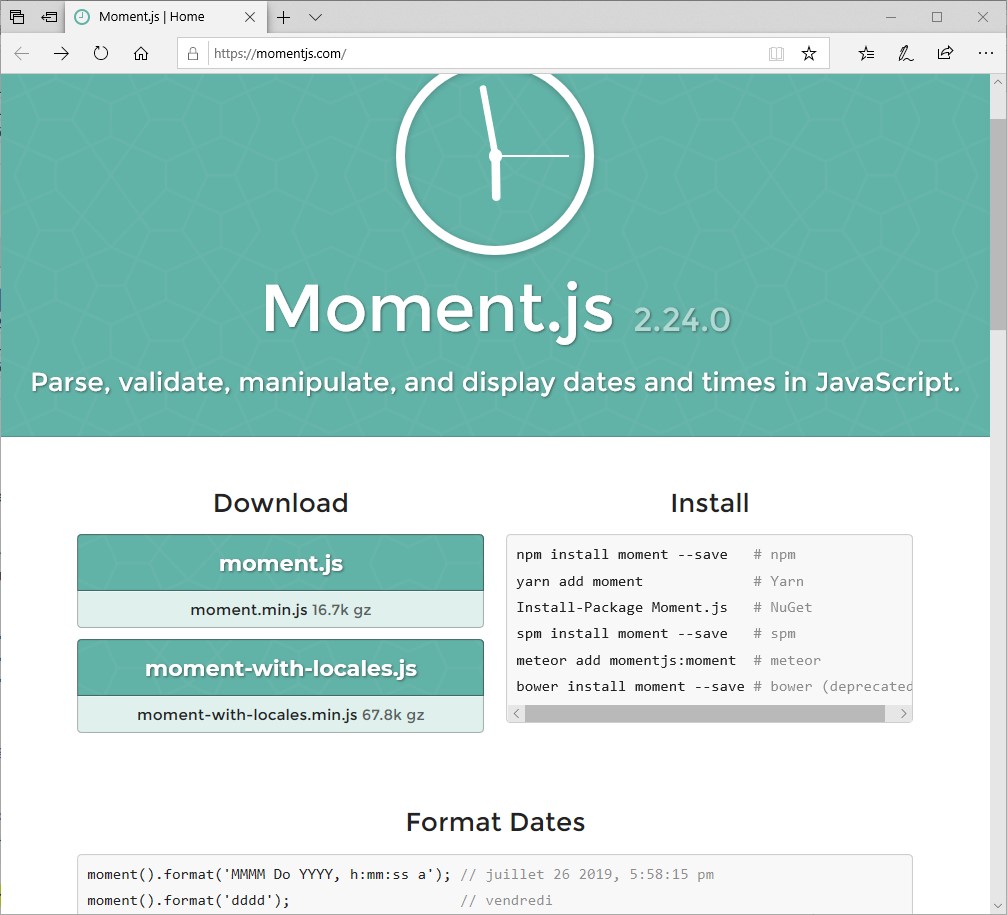Open Settings and more menu
The width and height of the screenshot is (1007, 915).
[x=986, y=53]
